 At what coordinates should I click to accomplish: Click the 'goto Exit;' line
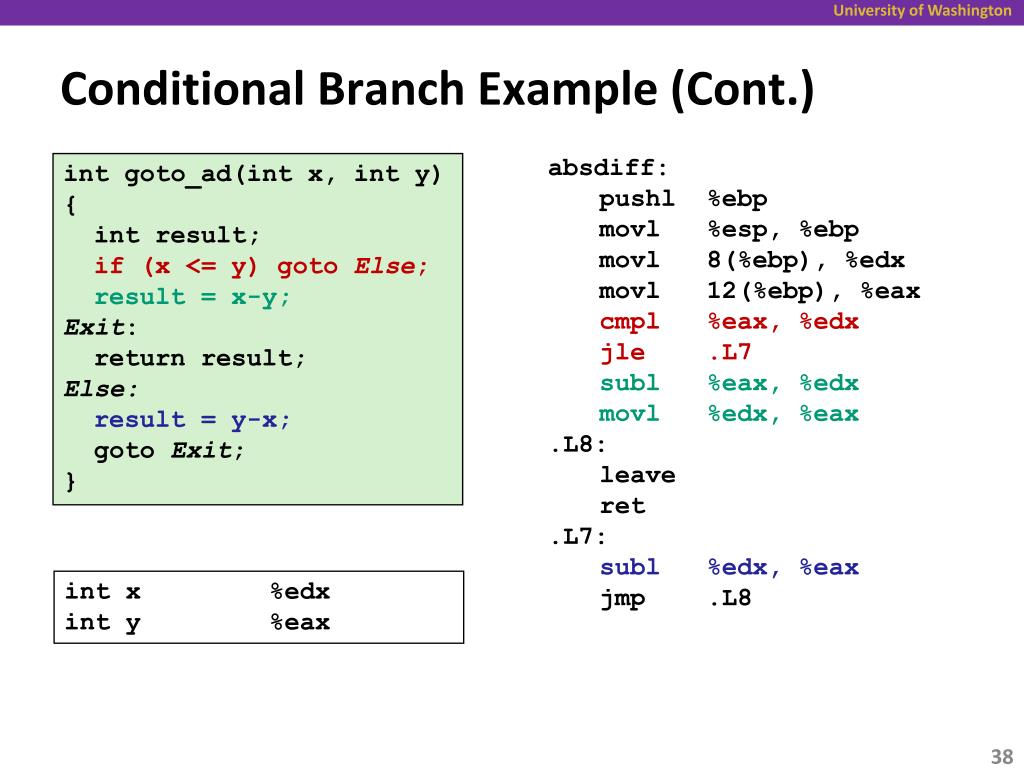coord(169,451)
